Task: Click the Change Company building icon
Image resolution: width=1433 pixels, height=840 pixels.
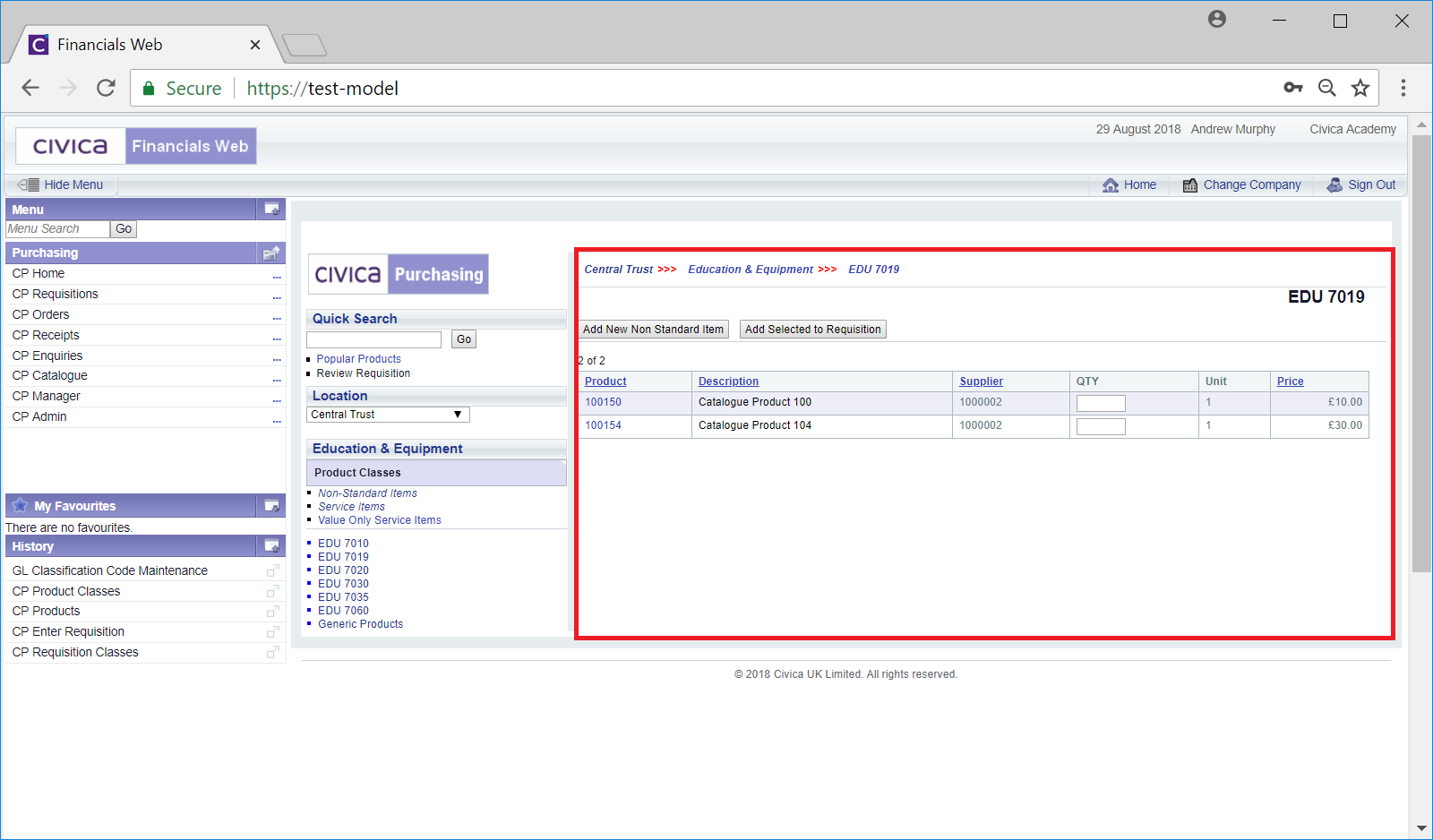Action: pyautogui.click(x=1190, y=185)
